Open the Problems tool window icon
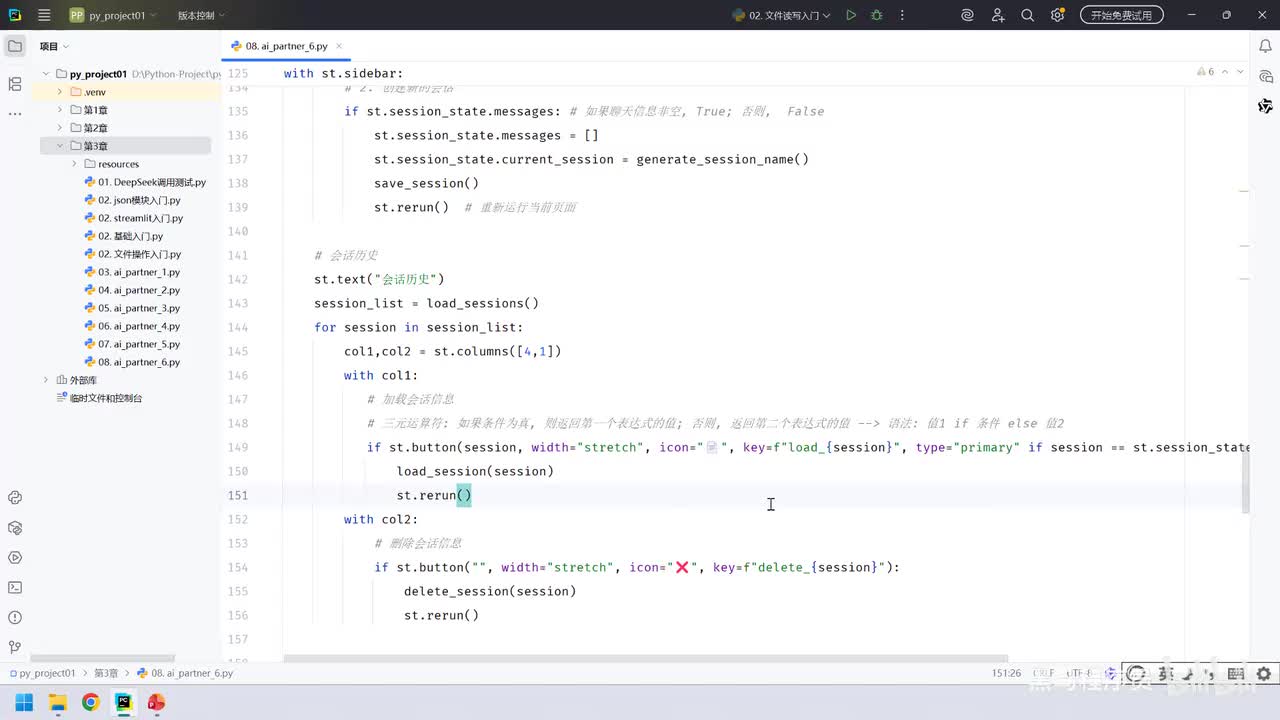Screen dimensions: 1280x720 click(x=15, y=617)
